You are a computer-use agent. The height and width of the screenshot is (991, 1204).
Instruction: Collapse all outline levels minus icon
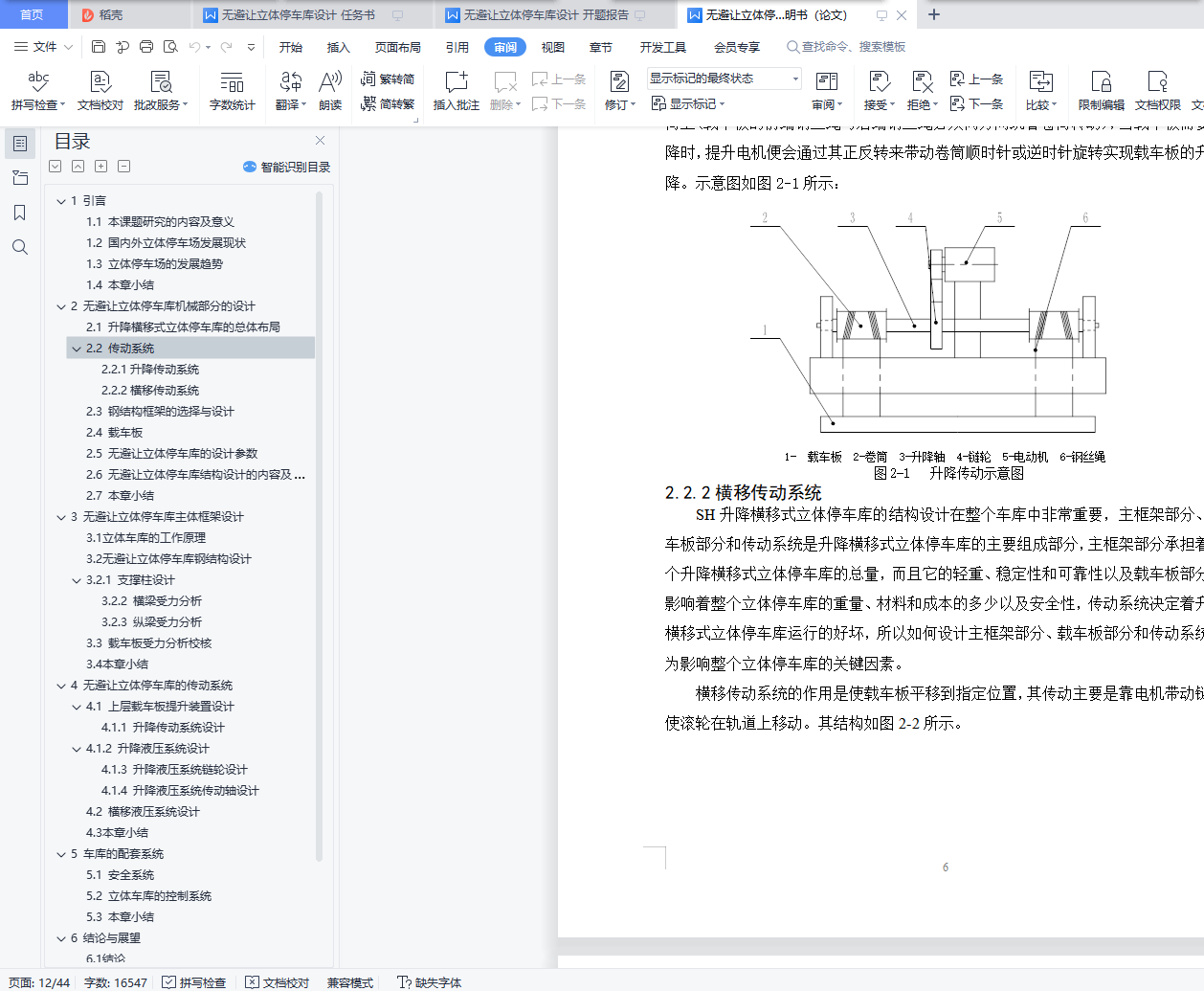tap(124, 167)
